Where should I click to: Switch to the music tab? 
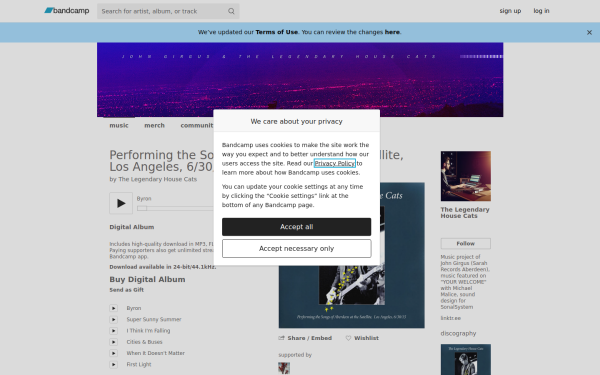click(119, 126)
